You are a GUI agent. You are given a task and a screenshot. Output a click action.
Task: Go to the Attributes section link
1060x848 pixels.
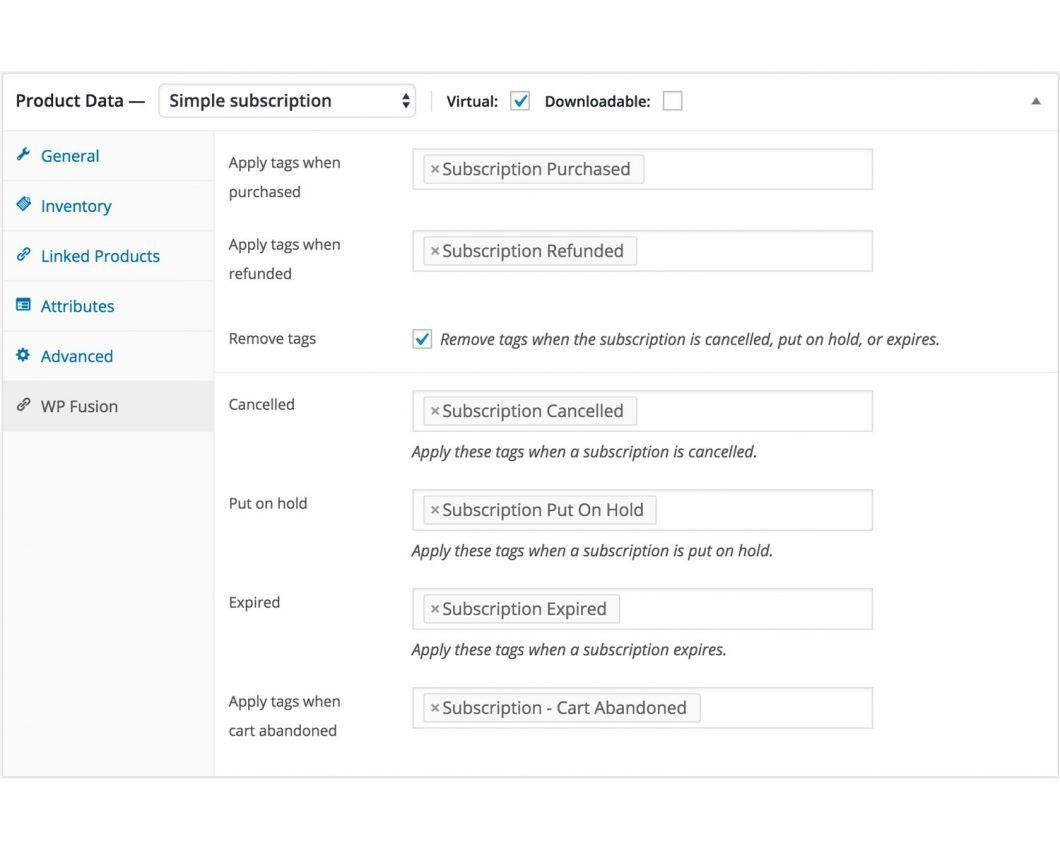click(77, 306)
